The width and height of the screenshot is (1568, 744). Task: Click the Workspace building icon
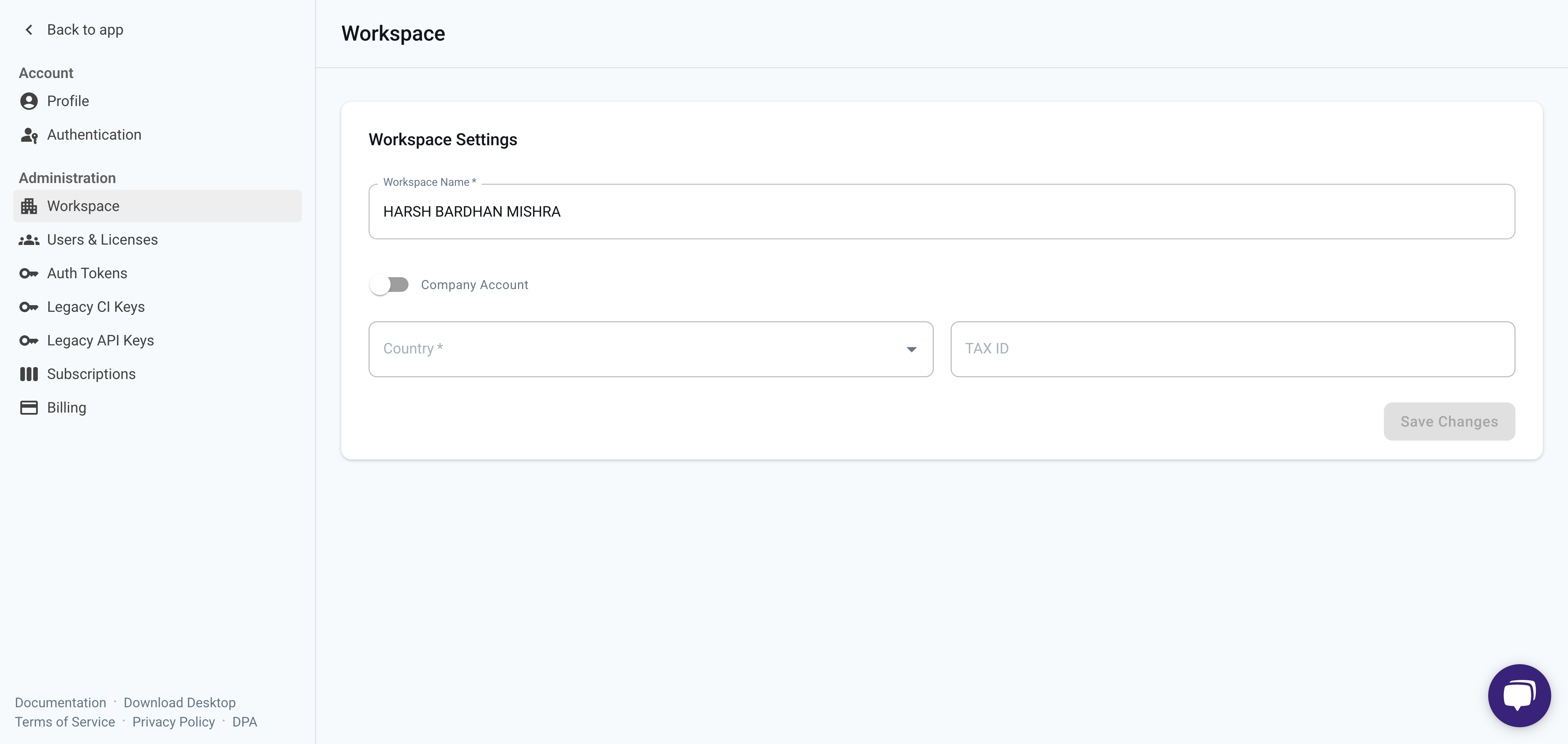tap(29, 206)
